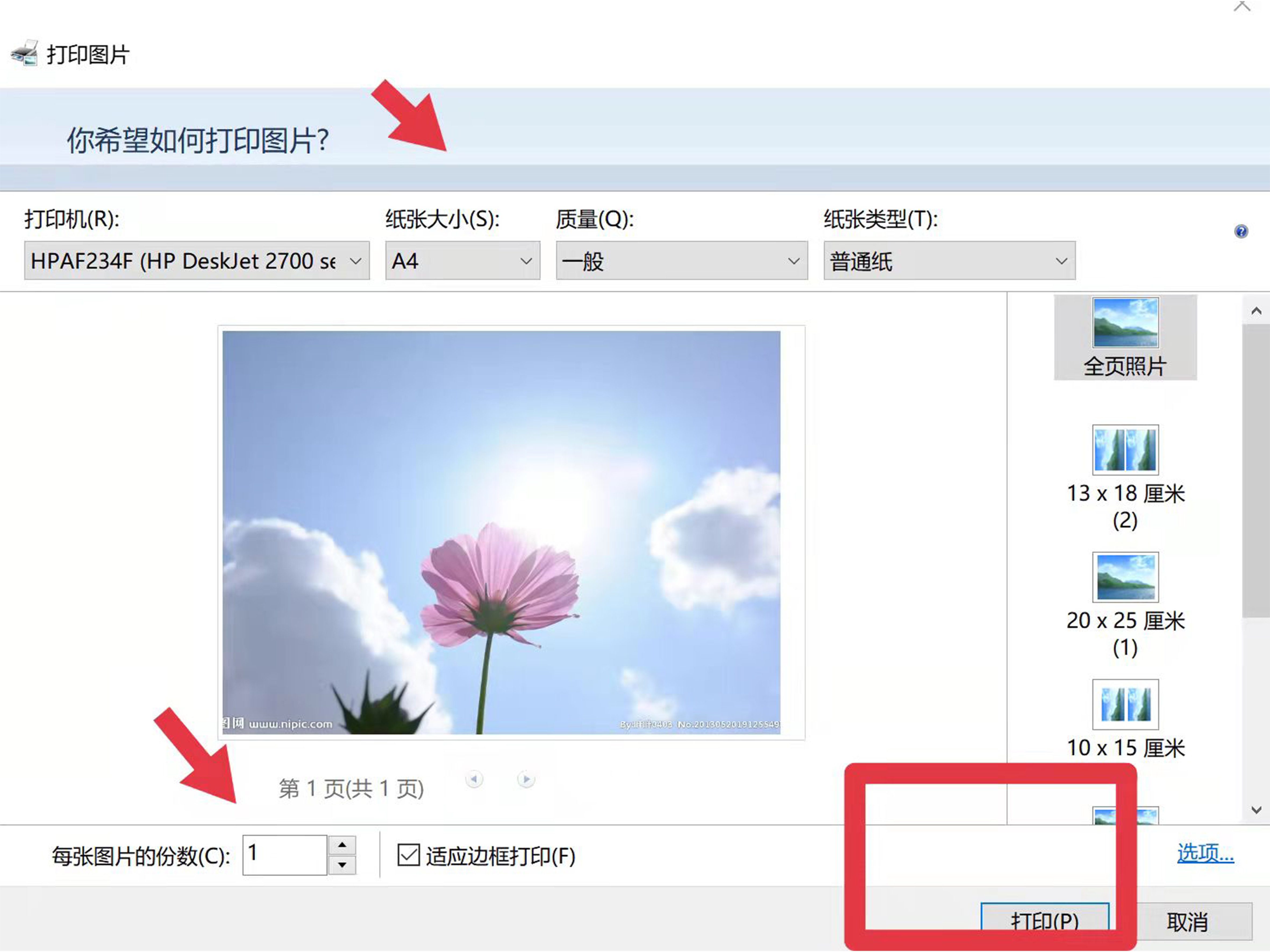Open the 纸张大小 A4 dropdown
Viewport: 1270px width, 952px height.
[x=462, y=261]
